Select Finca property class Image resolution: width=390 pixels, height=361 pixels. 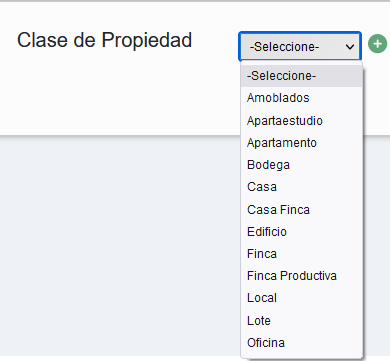point(301,254)
